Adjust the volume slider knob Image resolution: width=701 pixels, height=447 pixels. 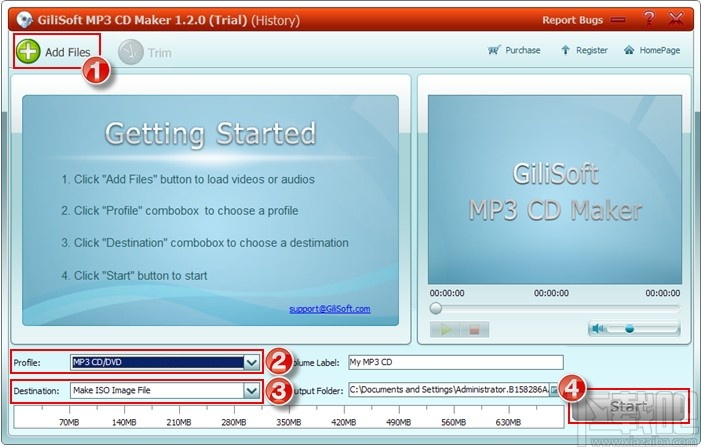[629, 329]
